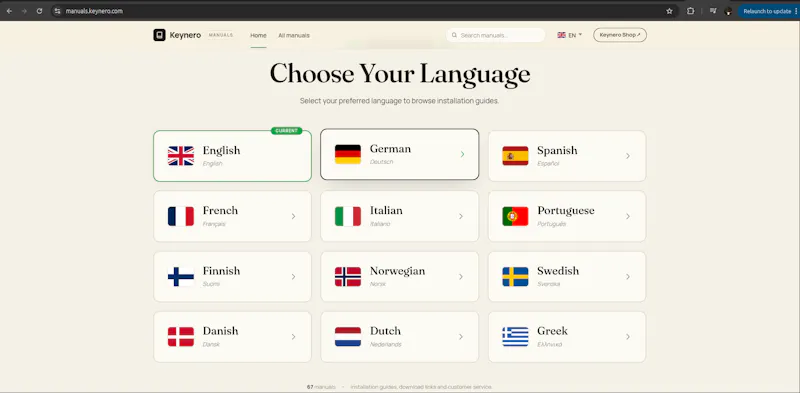The width and height of the screenshot is (800, 393).
Task: Click the French flag icon
Action: pyautogui.click(x=181, y=216)
